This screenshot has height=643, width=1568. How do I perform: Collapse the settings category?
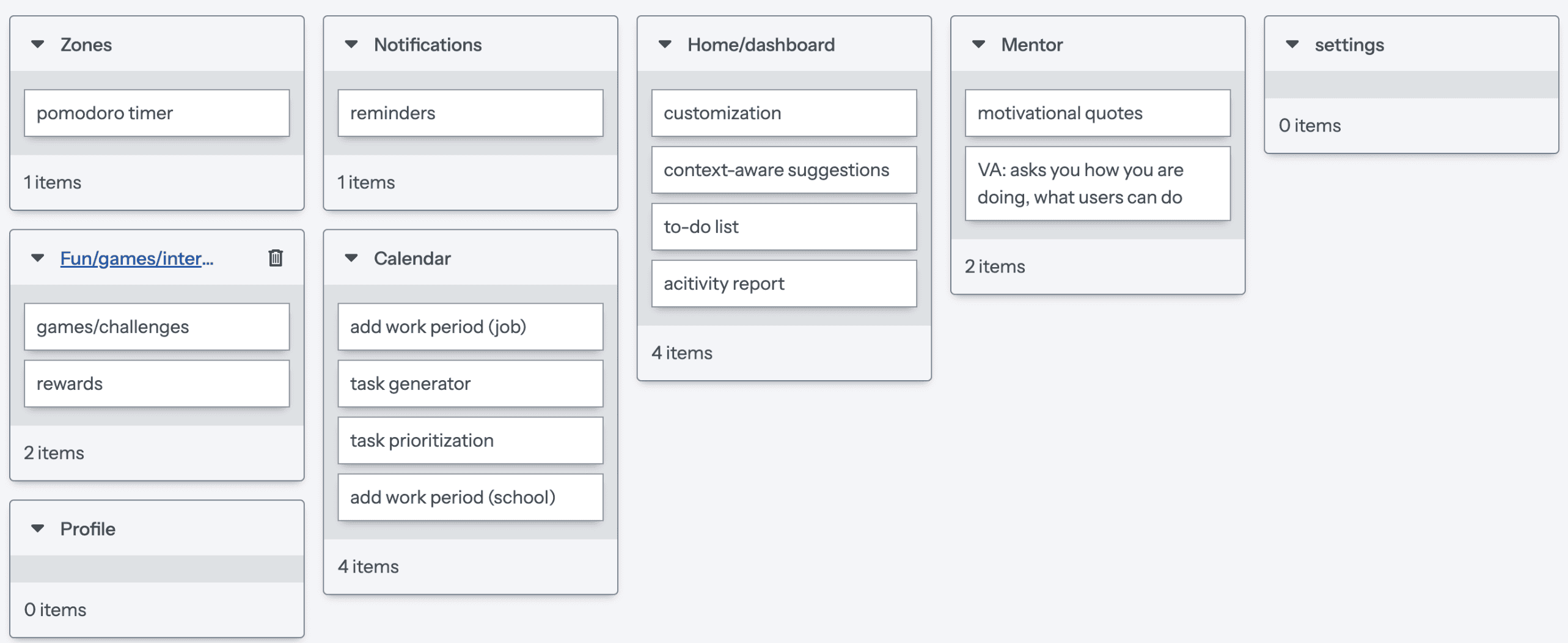[1292, 45]
